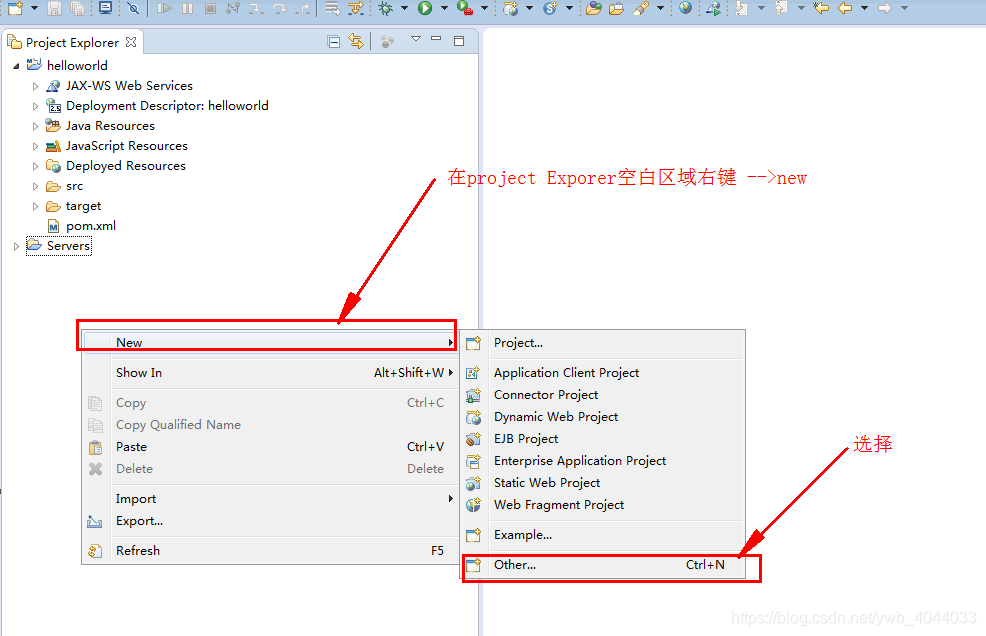Expand JAX-WS Web Services node
This screenshot has width=986, height=636.
35,86
